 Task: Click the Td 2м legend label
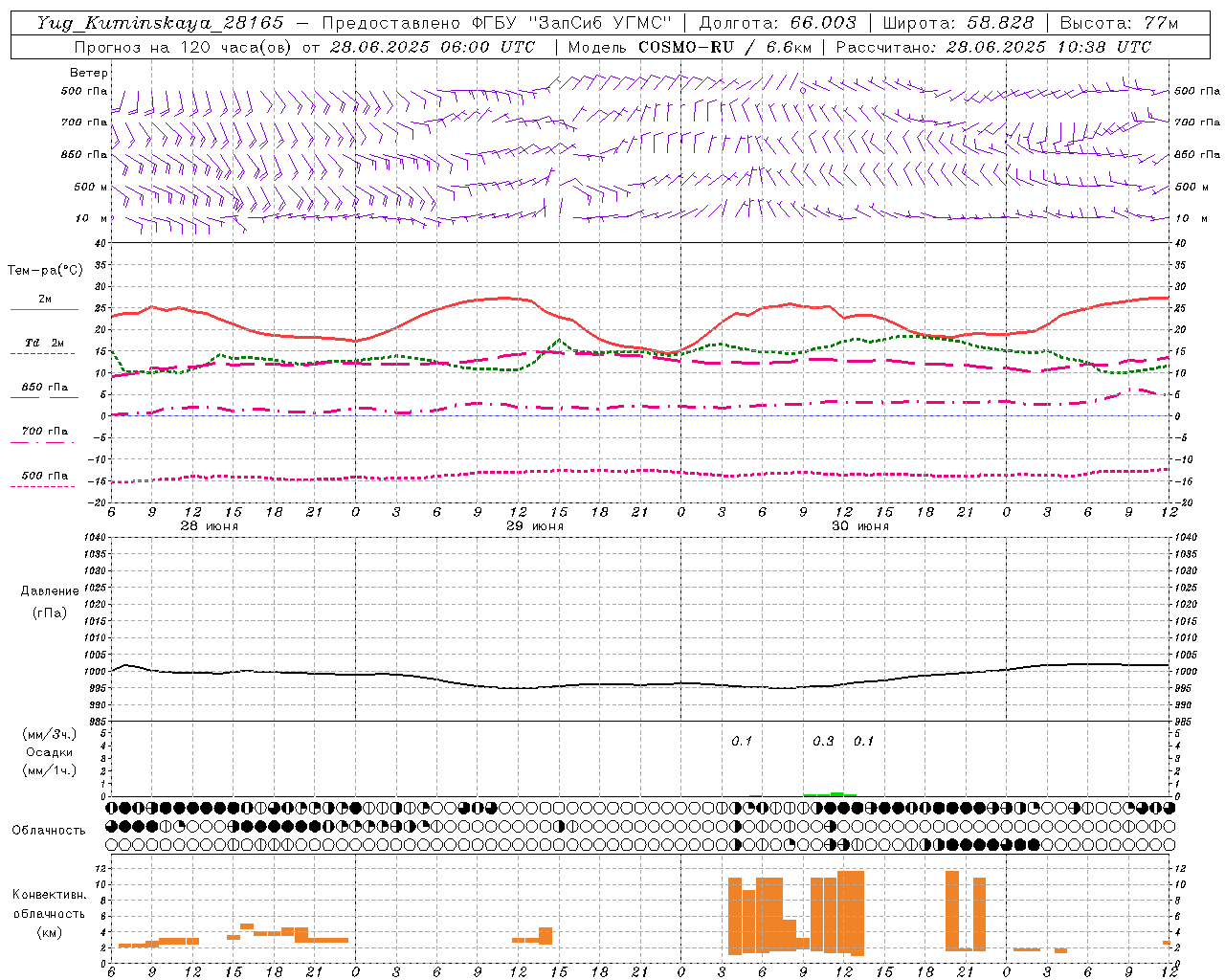click(x=44, y=343)
